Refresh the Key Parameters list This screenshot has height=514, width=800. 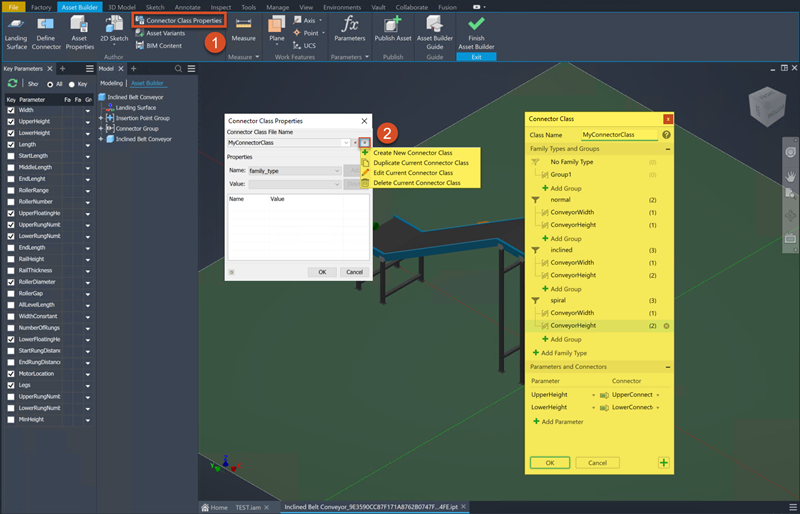click(12, 83)
